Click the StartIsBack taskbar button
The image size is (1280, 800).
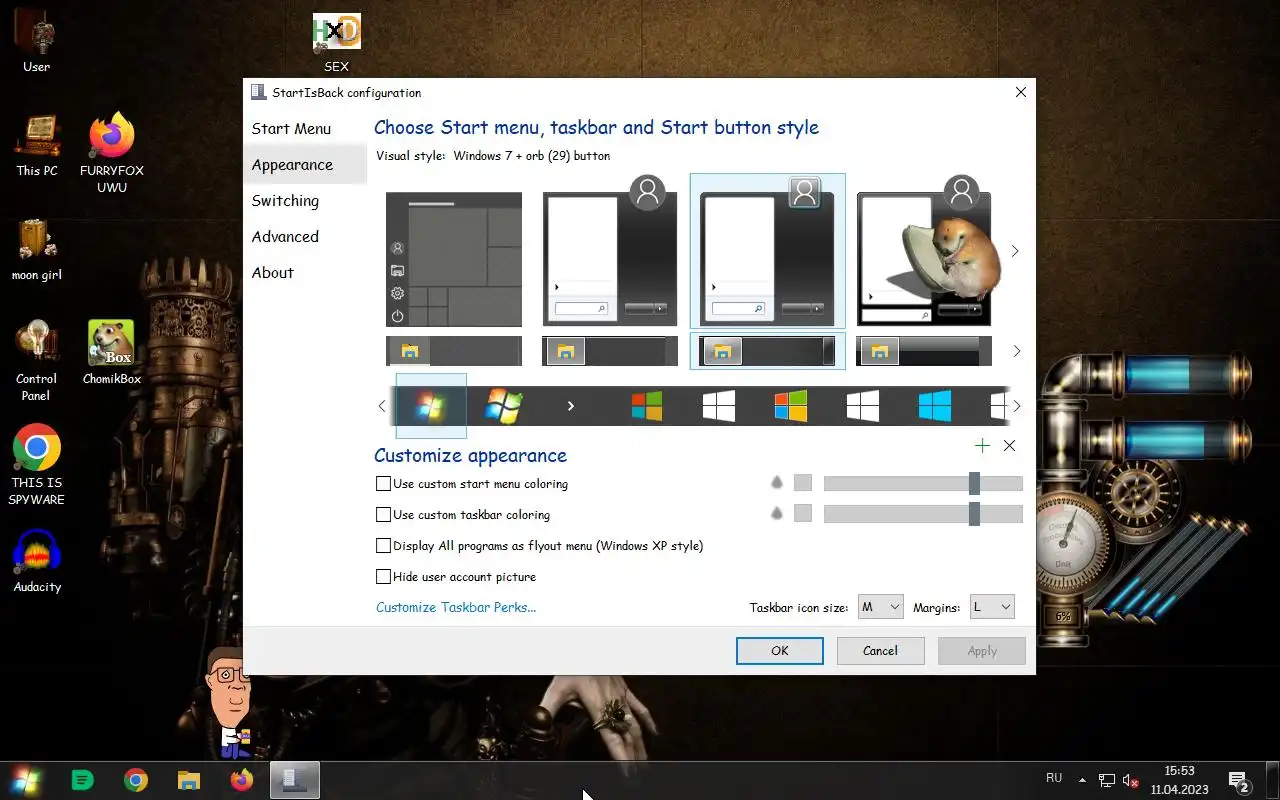point(294,780)
